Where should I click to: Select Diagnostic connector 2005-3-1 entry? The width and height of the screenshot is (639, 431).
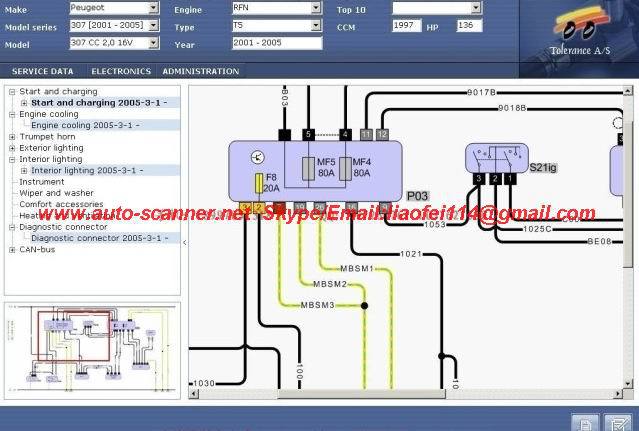pos(99,238)
